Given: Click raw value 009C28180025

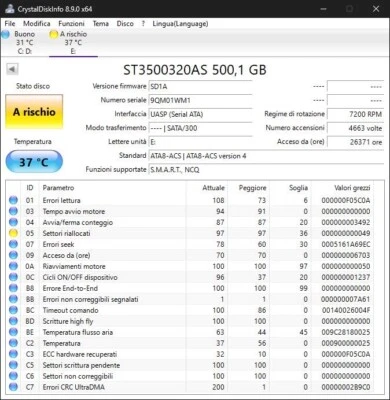Looking at the screenshot, I should (346, 332).
